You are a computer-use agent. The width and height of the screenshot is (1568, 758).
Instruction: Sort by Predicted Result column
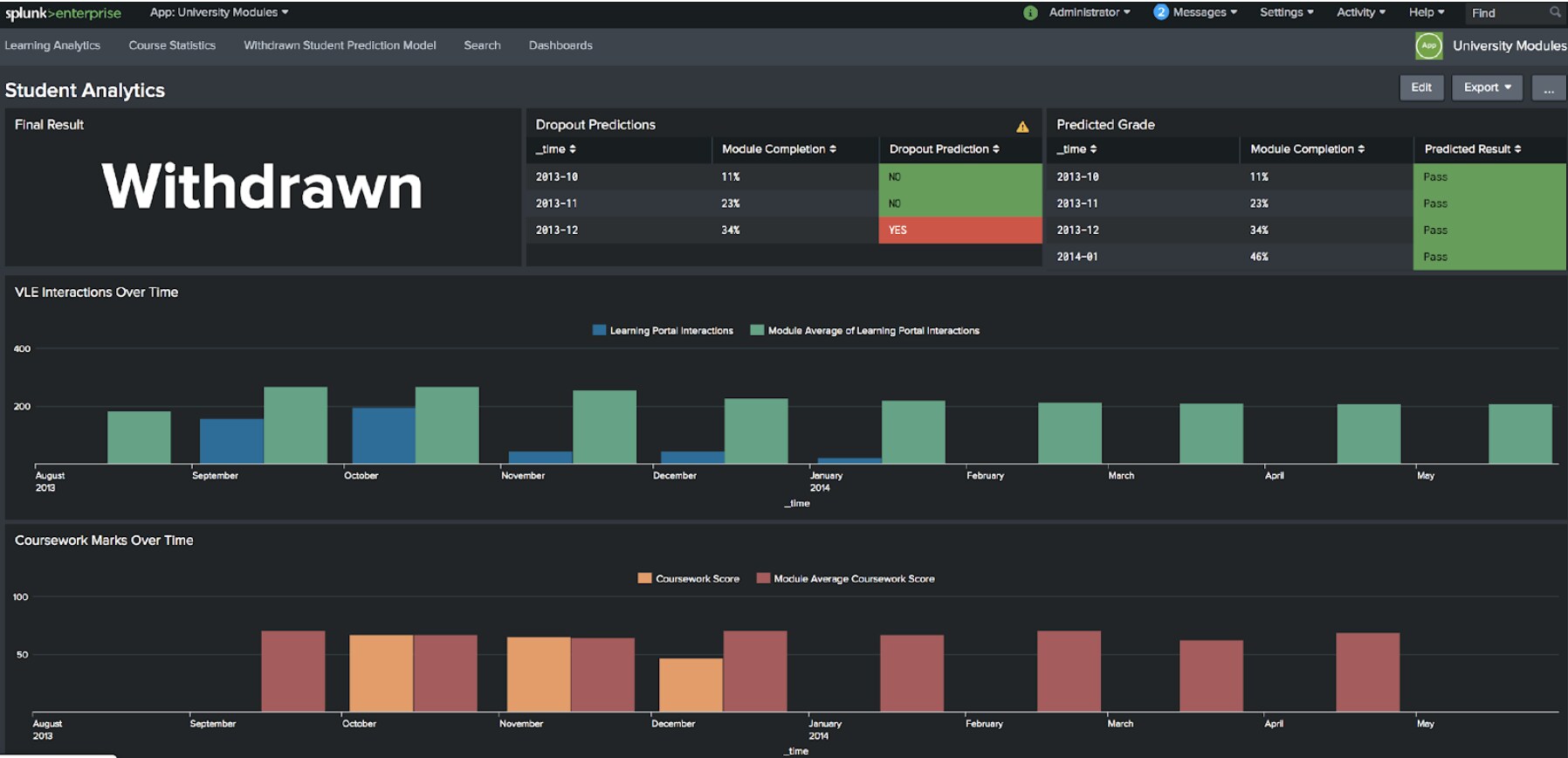point(1473,149)
